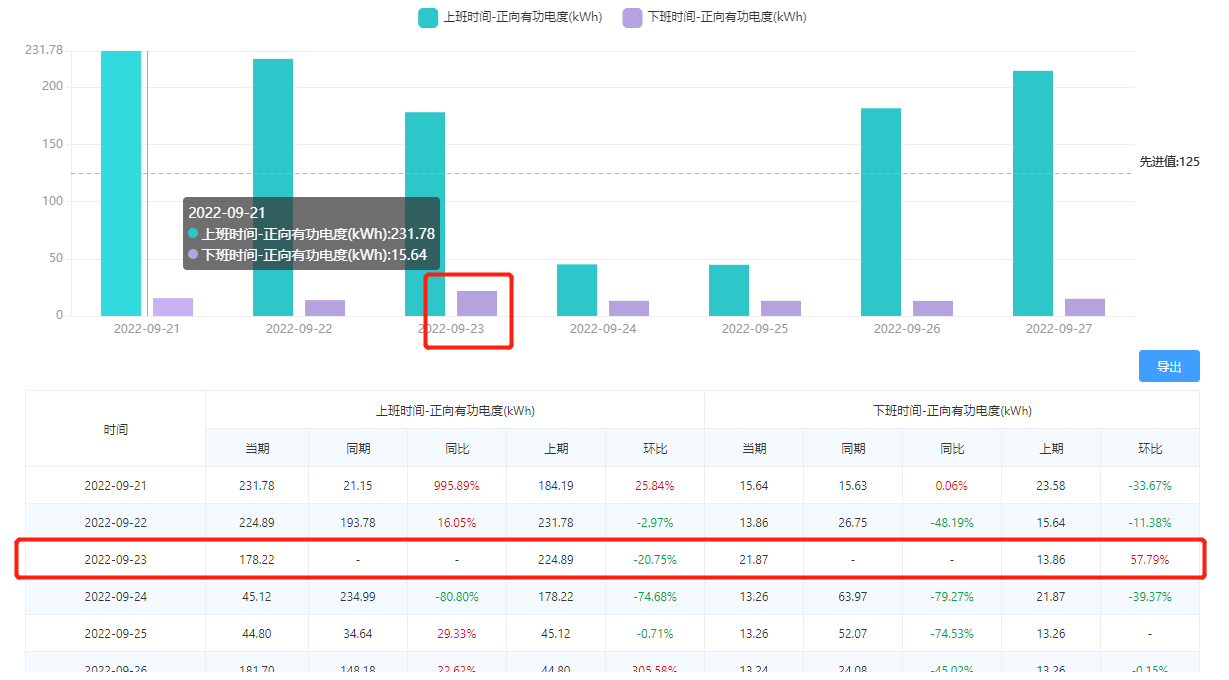
Task: Click the 2022-09-21 date cell in table
Action: [115, 486]
